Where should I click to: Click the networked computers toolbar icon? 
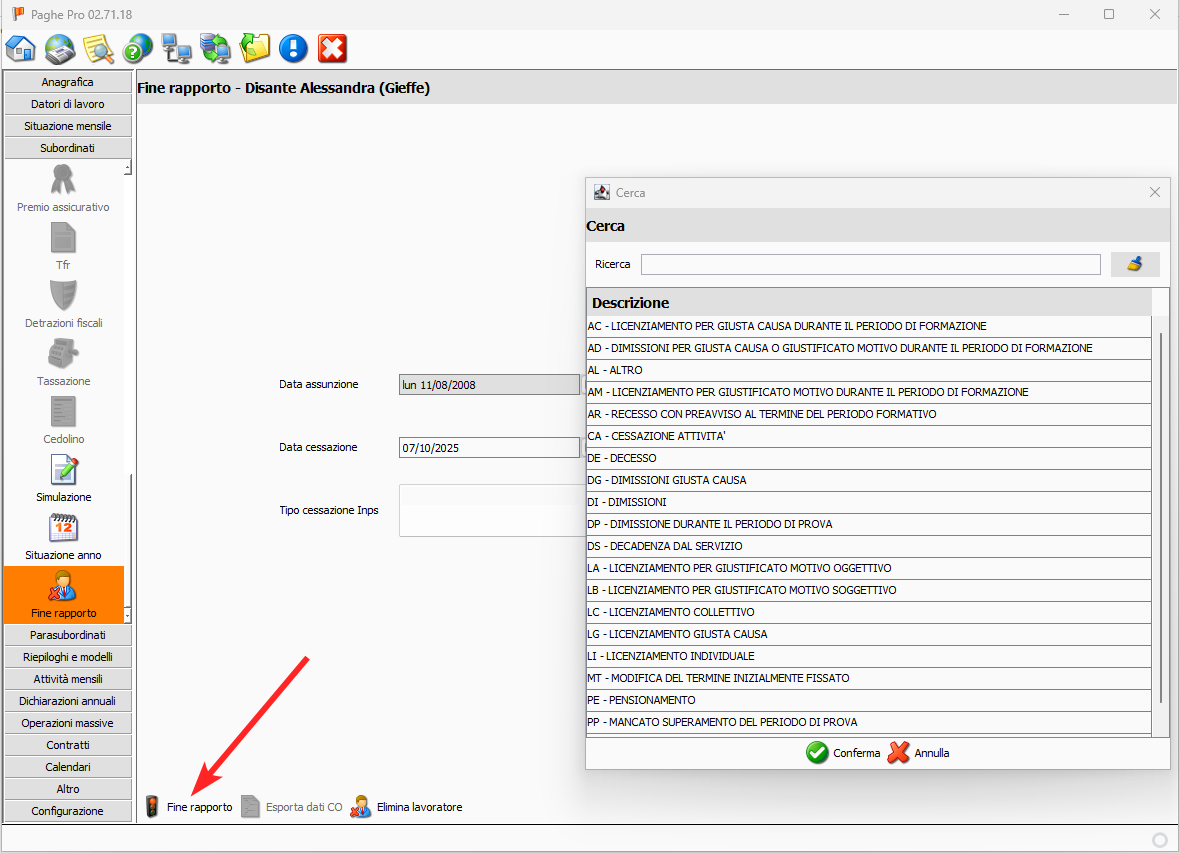[176, 48]
